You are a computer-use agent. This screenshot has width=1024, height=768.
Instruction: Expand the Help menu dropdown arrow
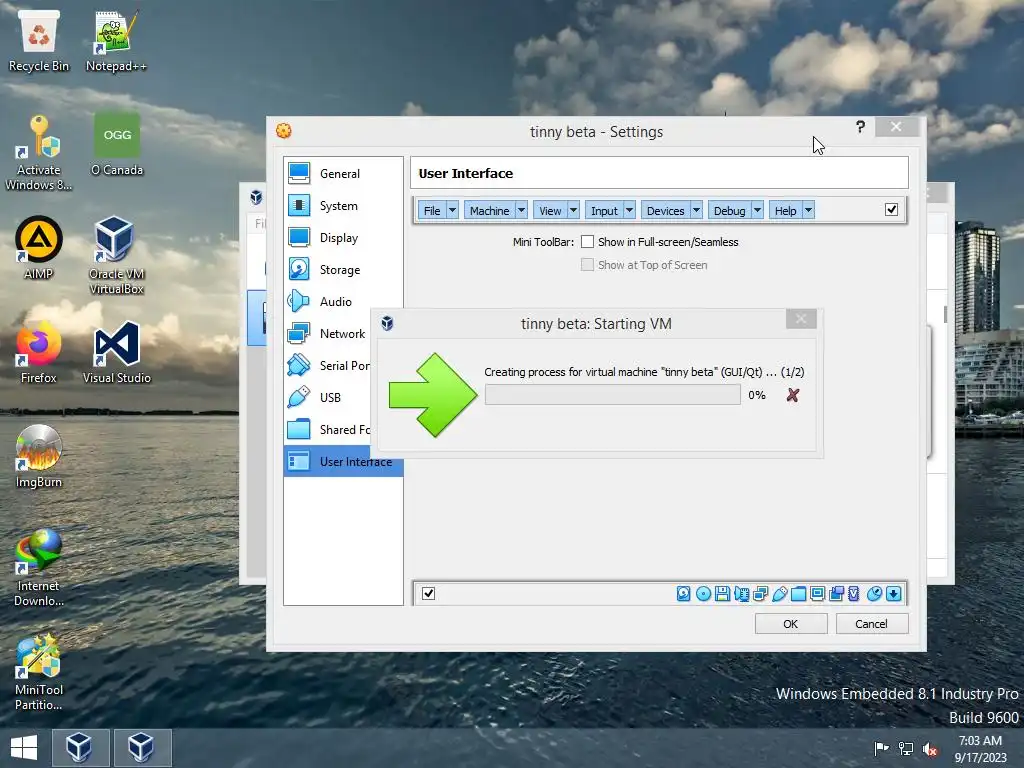pos(808,210)
